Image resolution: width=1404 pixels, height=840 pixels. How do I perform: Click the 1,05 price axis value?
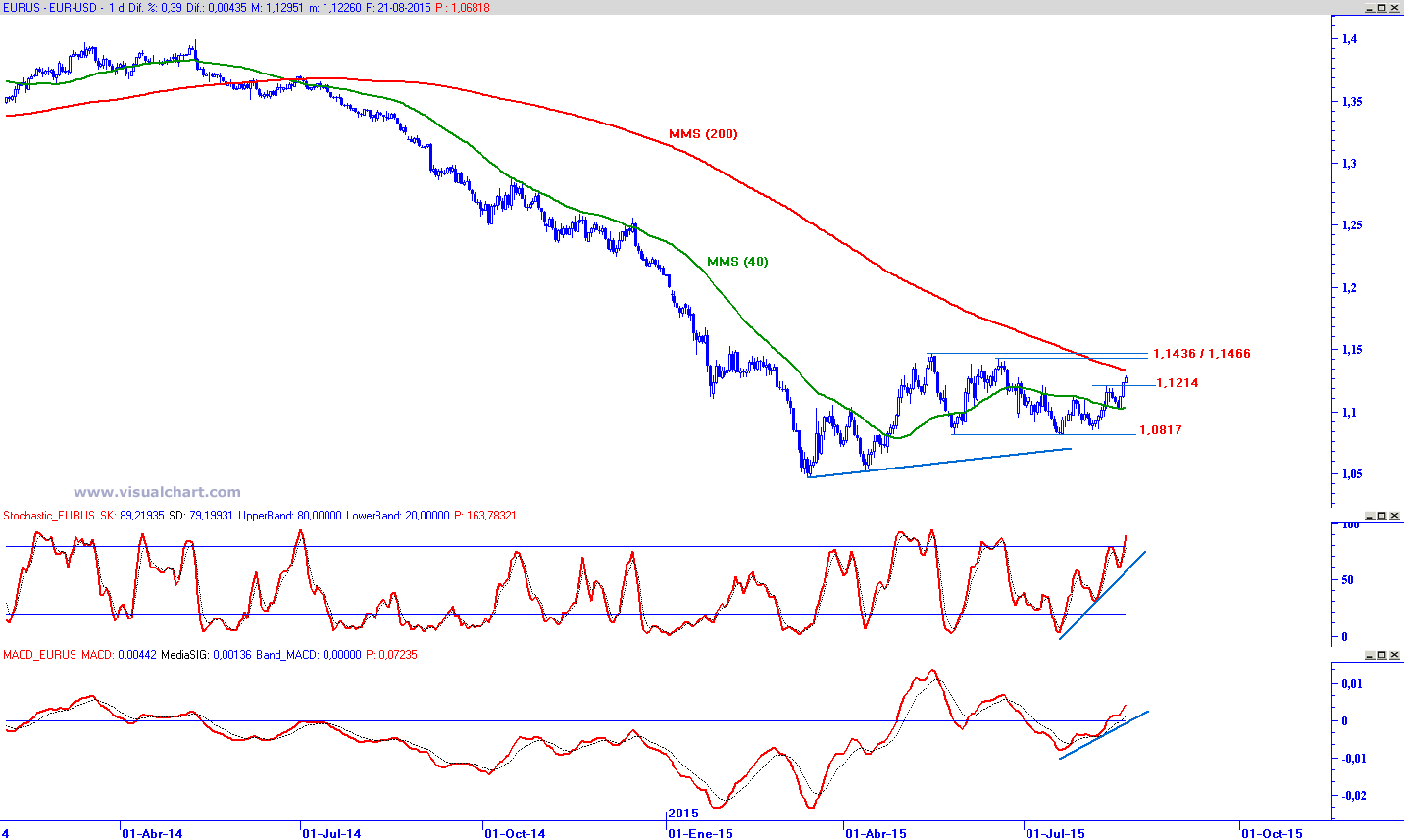point(1353,474)
